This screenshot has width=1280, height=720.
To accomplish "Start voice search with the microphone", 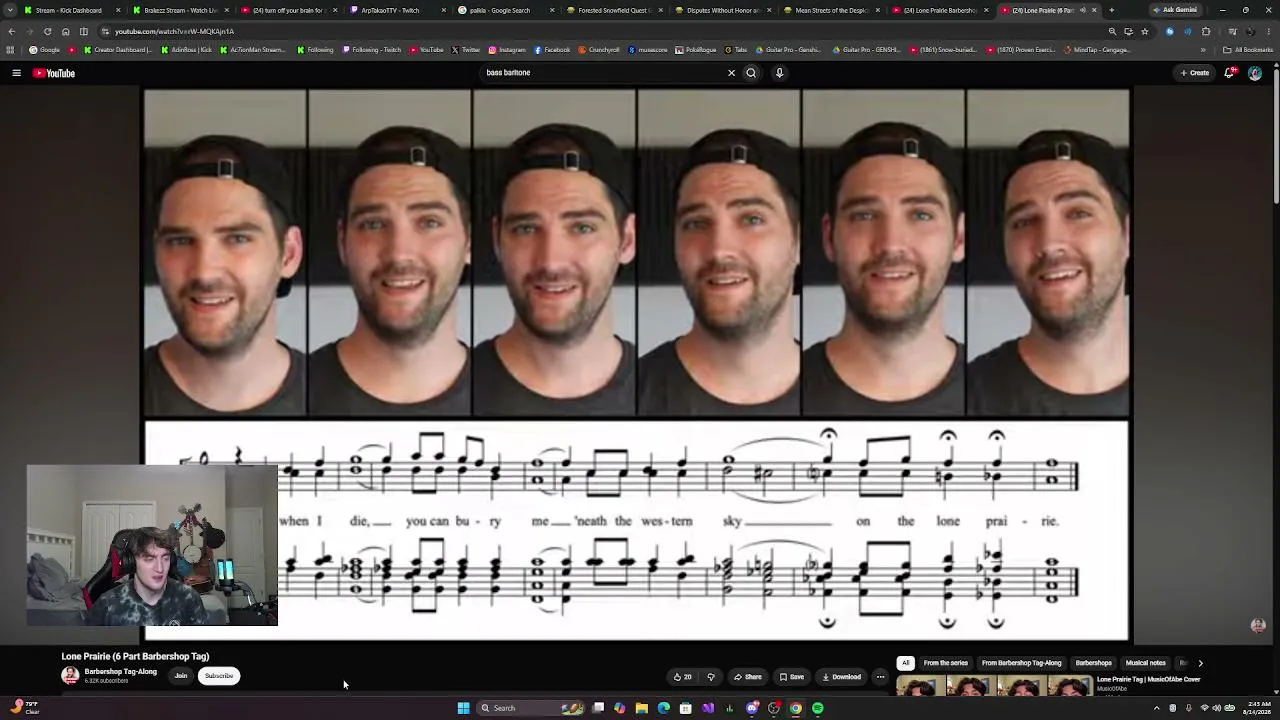I will [x=779, y=73].
